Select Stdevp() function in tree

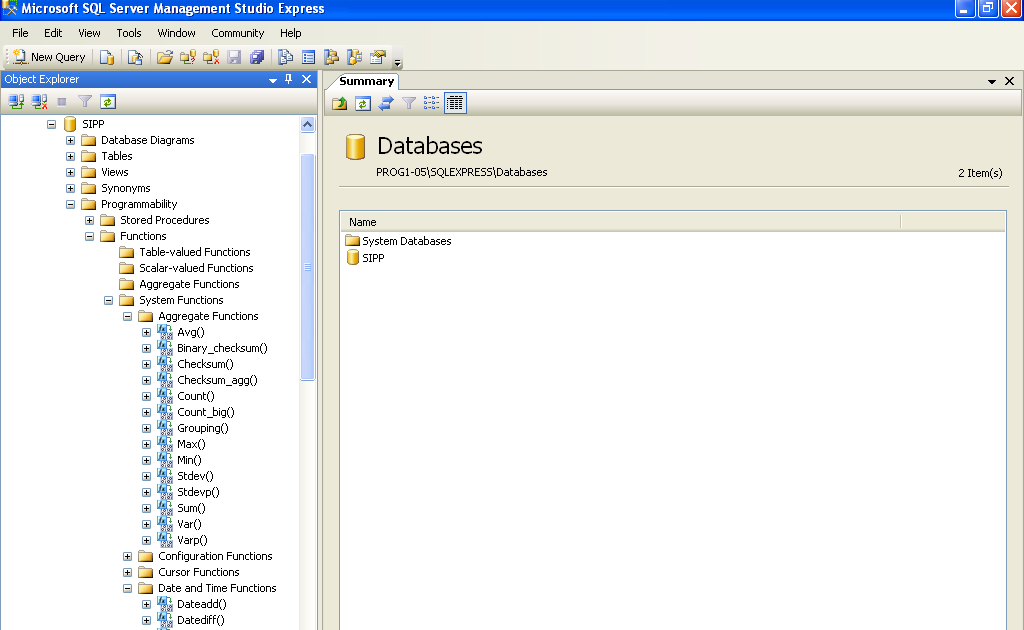coord(199,492)
